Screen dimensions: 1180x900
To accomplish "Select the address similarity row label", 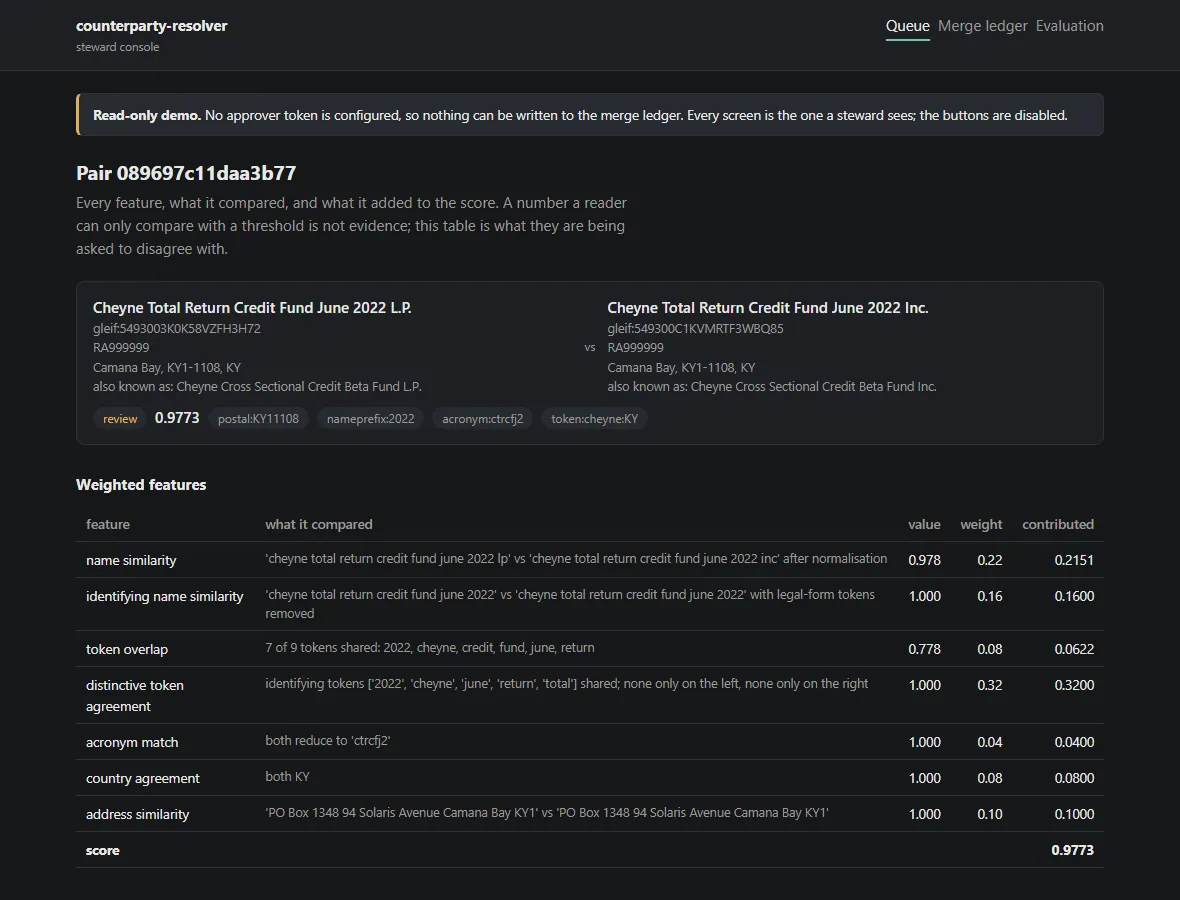I will point(138,815).
